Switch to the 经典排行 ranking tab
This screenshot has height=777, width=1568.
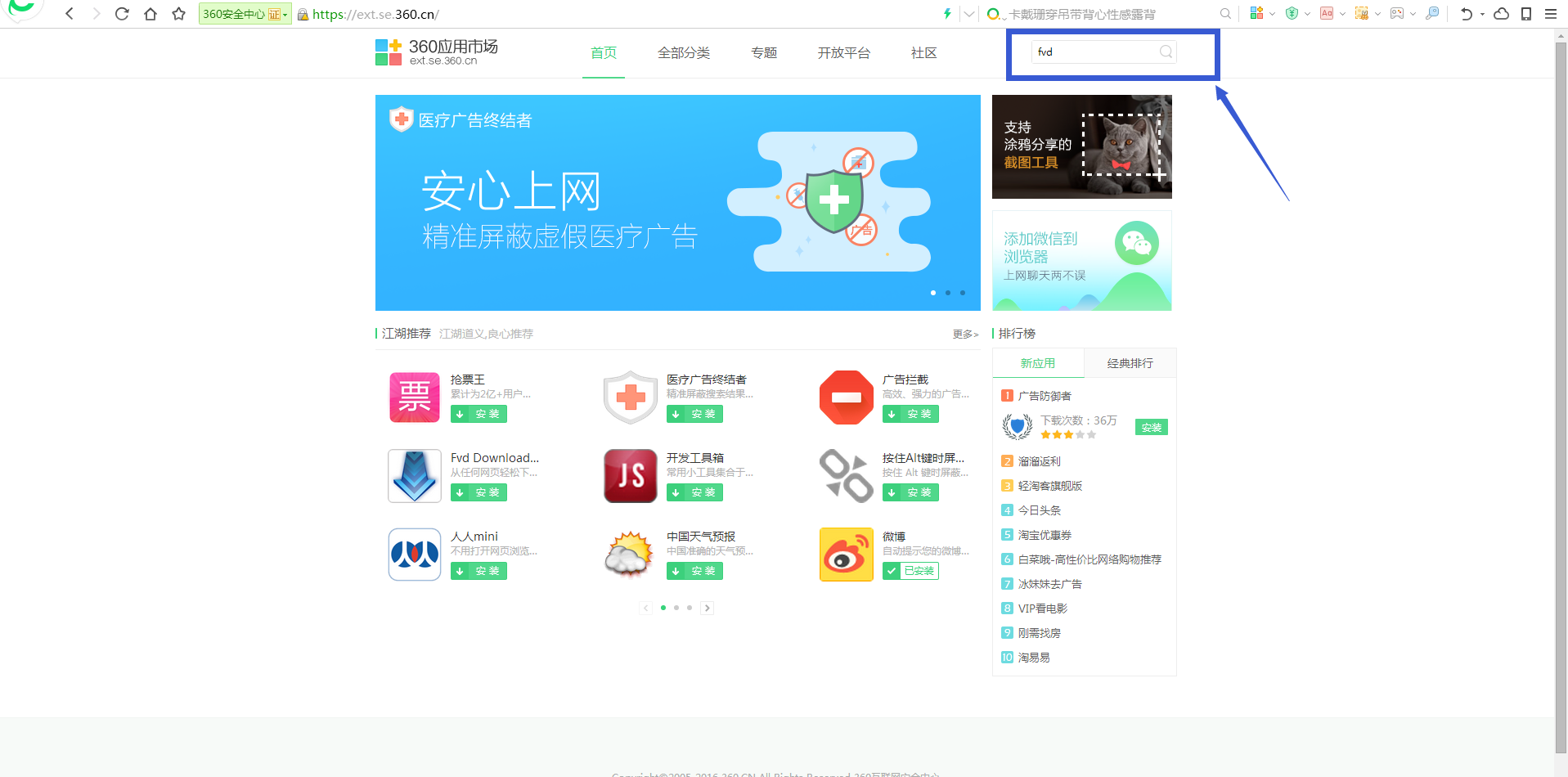[1130, 363]
